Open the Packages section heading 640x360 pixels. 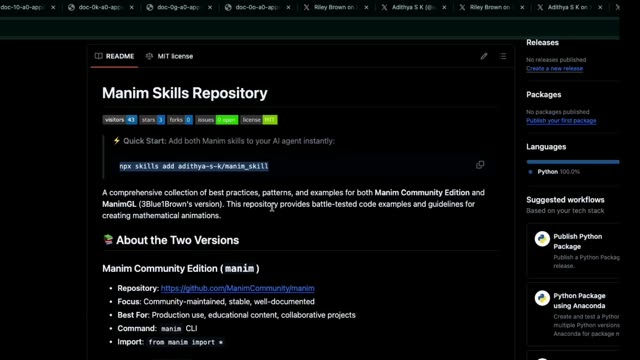[543, 95]
